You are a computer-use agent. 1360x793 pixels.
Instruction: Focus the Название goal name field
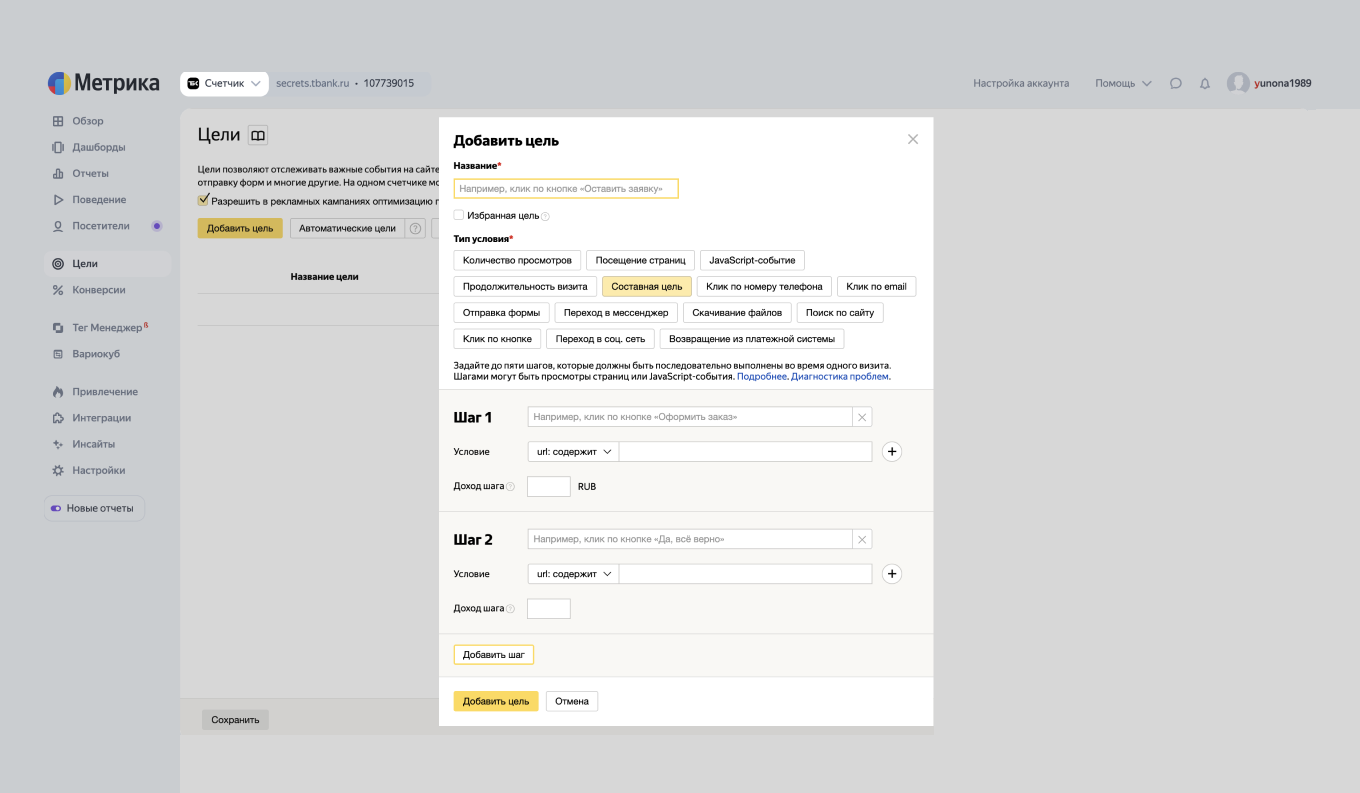coord(566,189)
